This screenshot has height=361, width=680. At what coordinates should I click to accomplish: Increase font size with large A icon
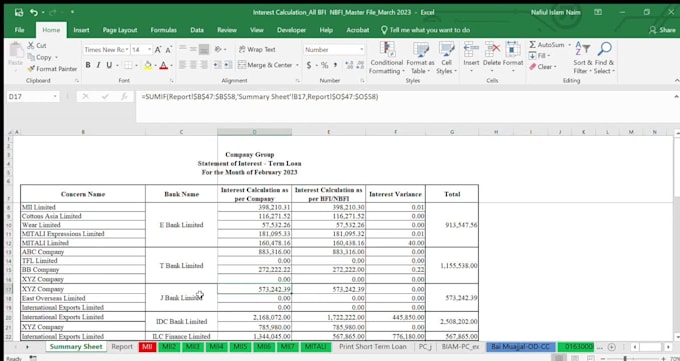click(x=158, y=49)
